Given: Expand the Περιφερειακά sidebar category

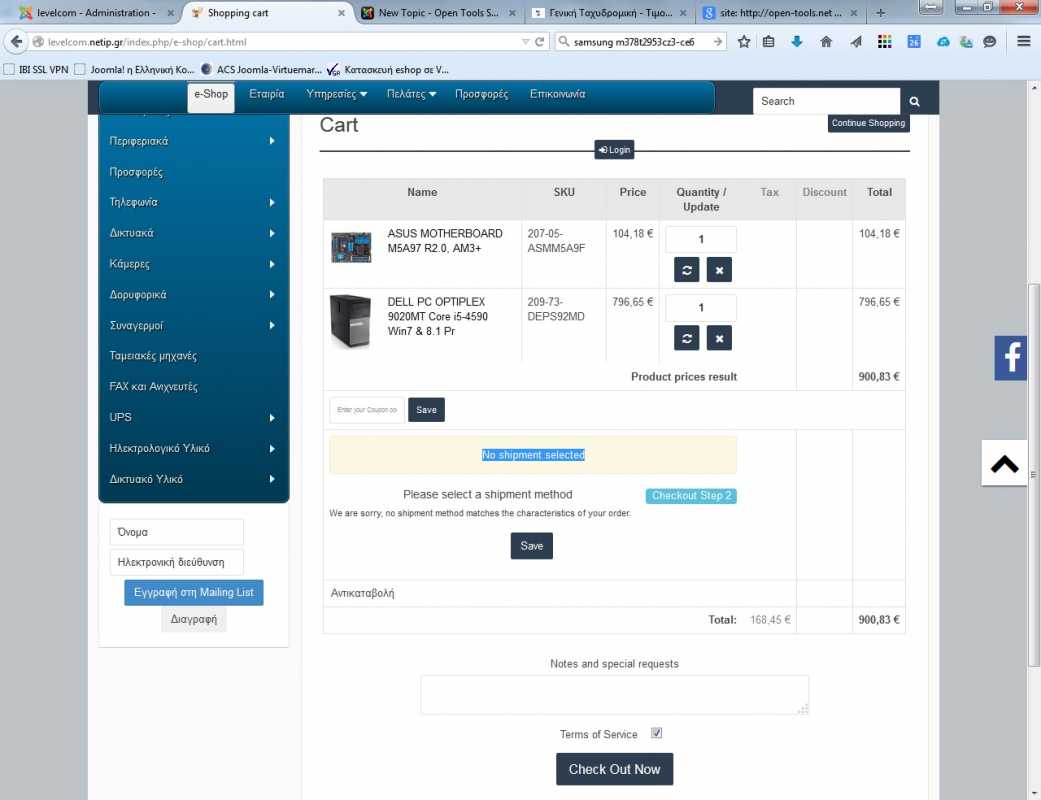Looking at the screenshot, I should [x=194, y=141].
